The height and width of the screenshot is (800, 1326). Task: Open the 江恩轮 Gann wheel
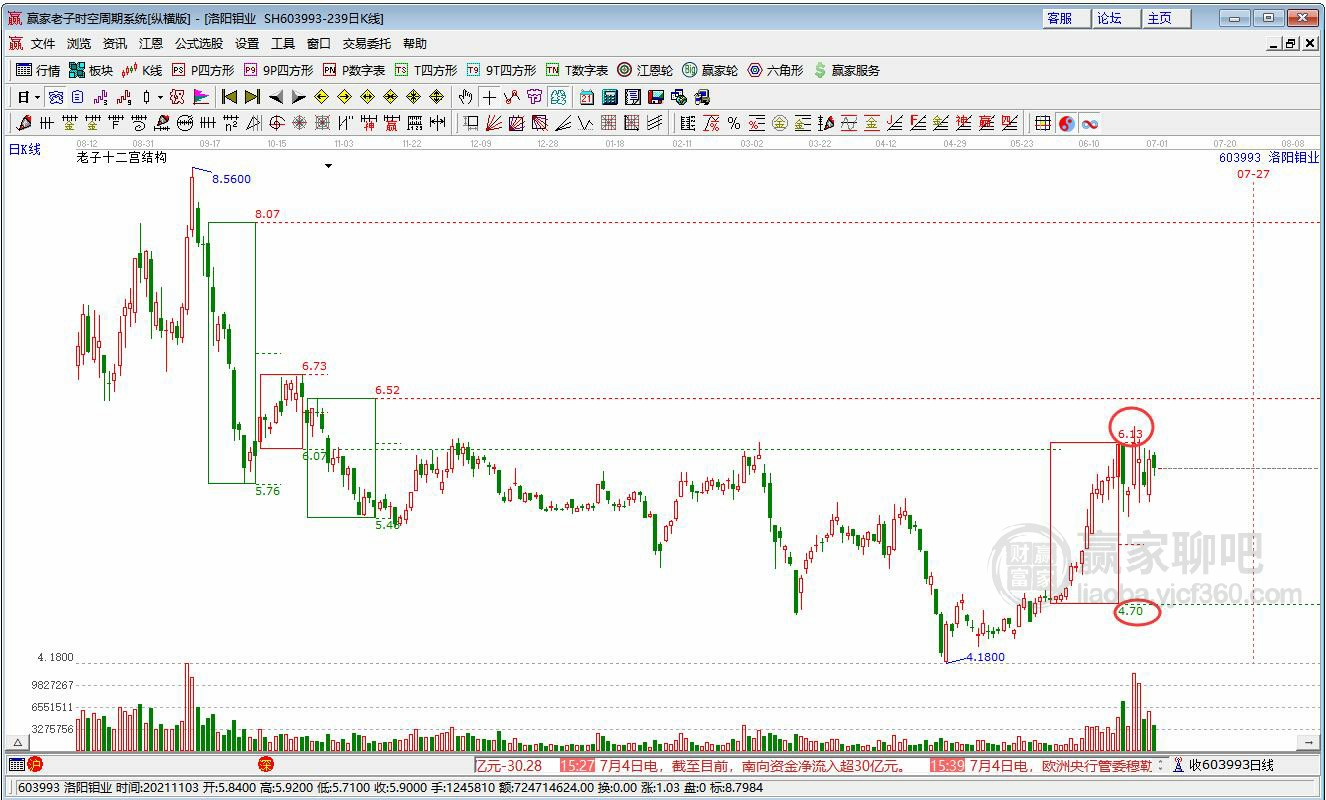coord(645,70)
